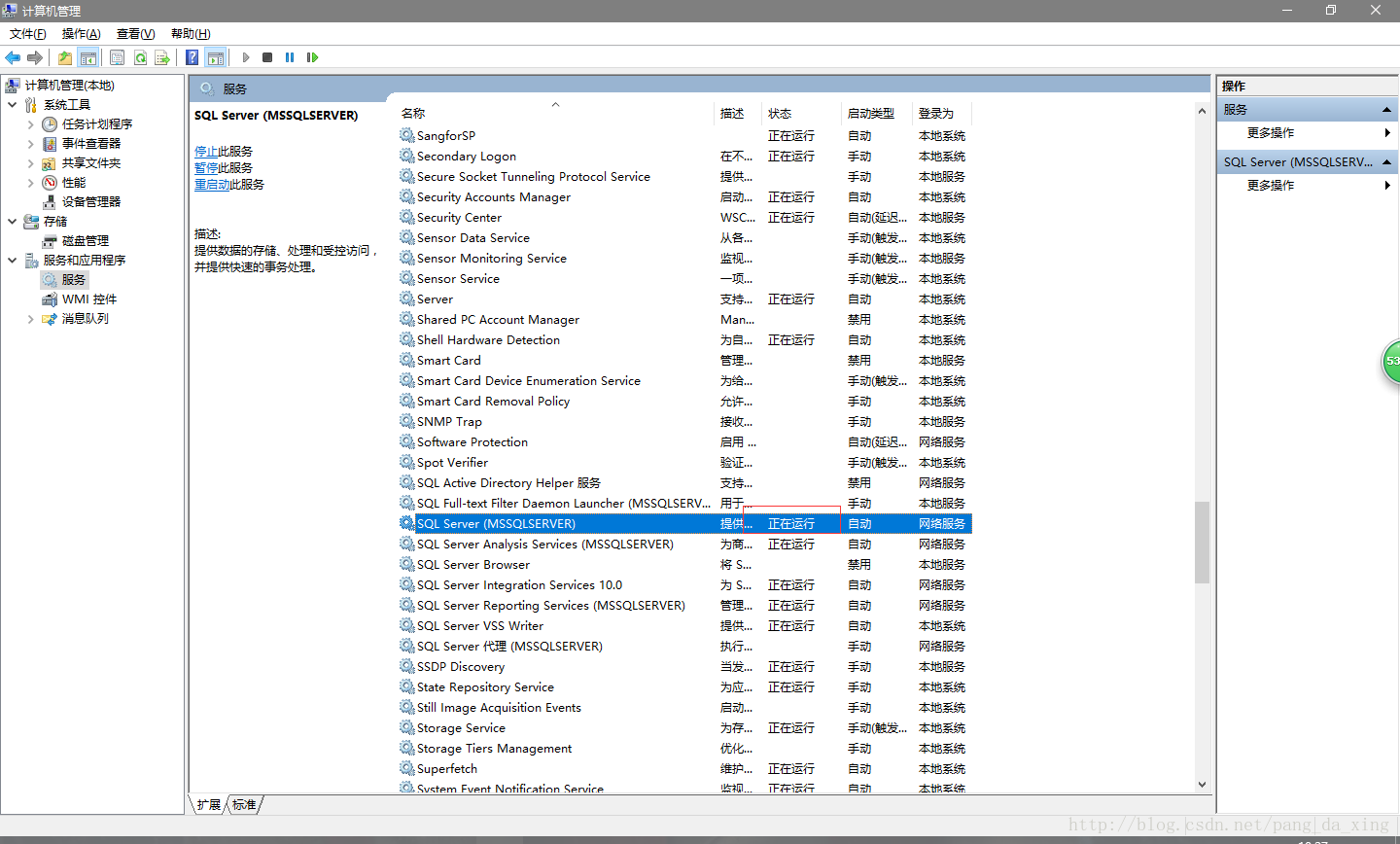Open the 查看(V) menu
Screen dimensions: 1400x844
(136, 34)
